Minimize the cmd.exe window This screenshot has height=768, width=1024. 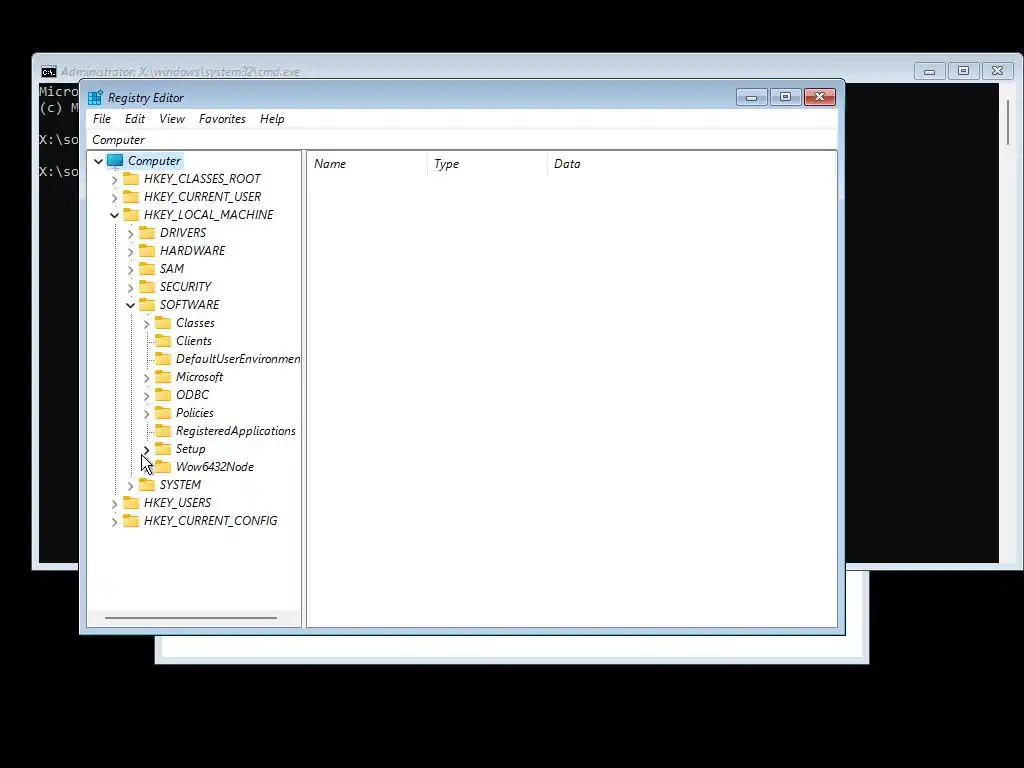point(929,71)
